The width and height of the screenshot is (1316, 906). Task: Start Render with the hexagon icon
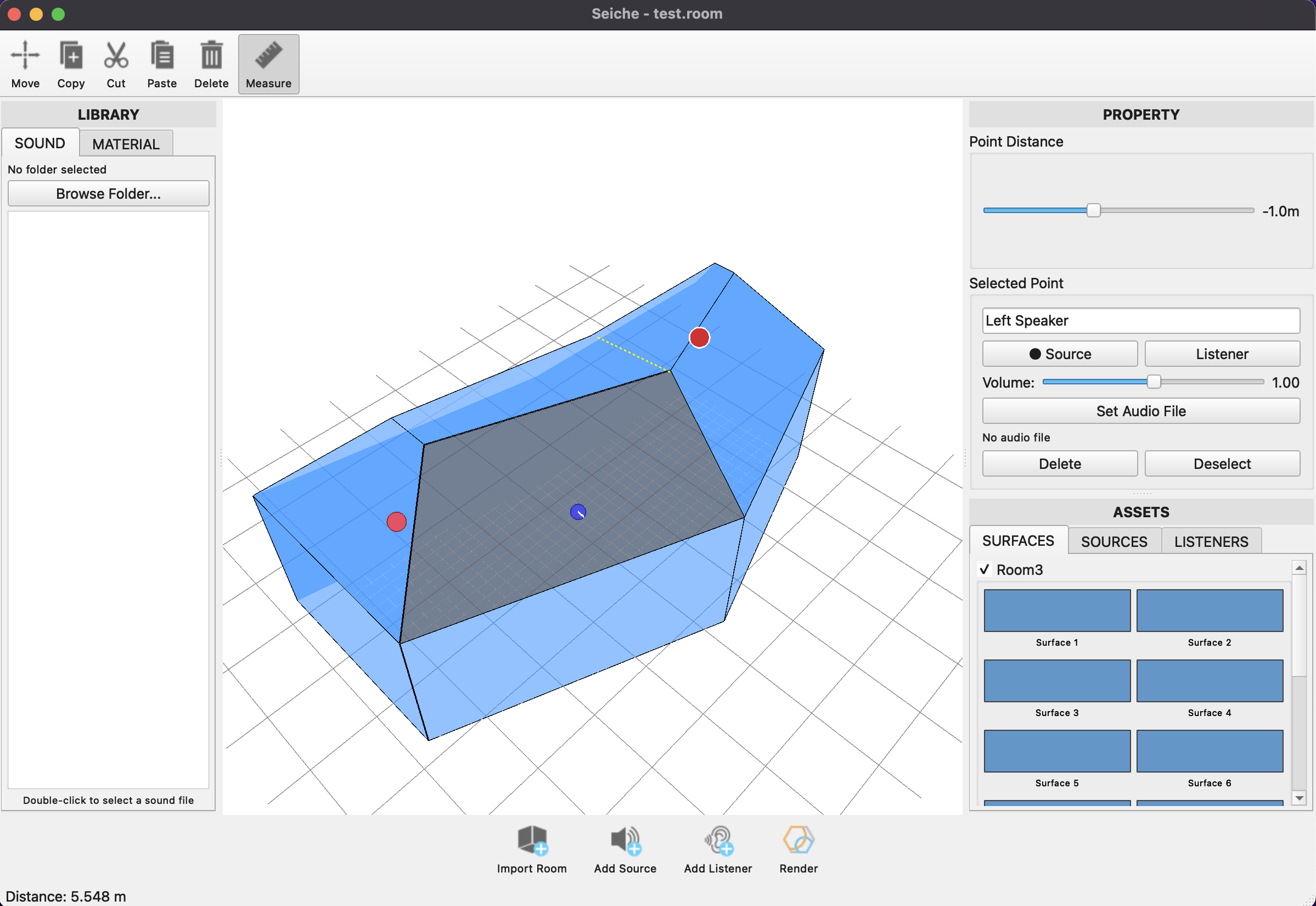tap(798, 841)
